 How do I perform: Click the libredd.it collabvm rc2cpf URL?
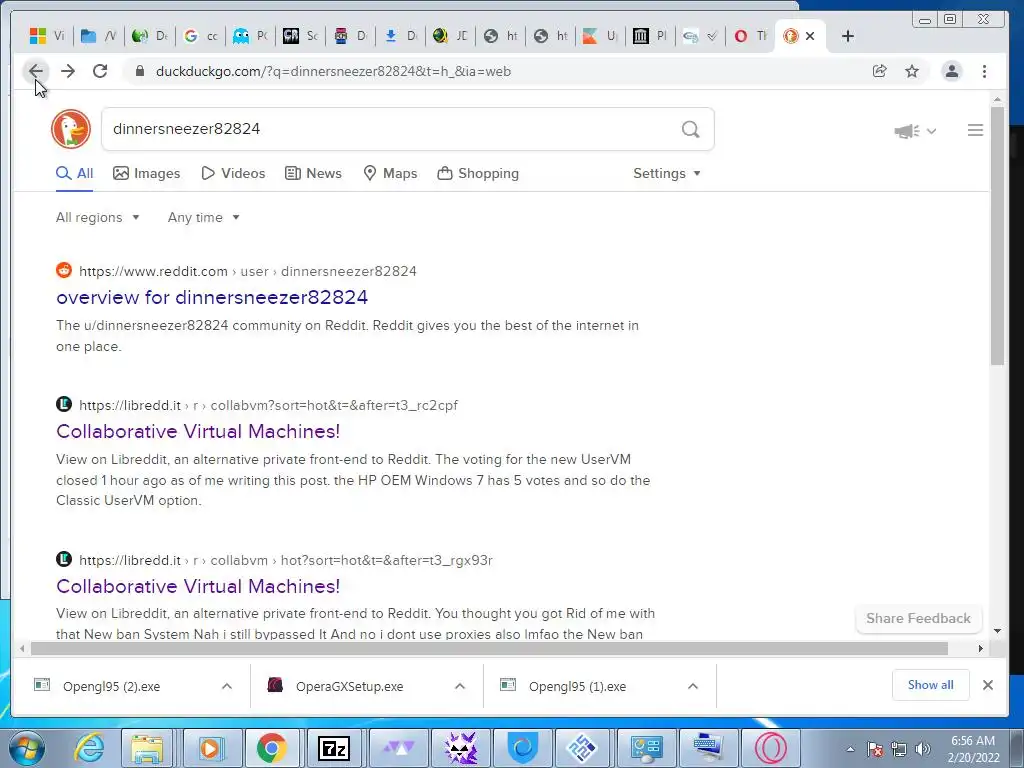tap(268, 405)
